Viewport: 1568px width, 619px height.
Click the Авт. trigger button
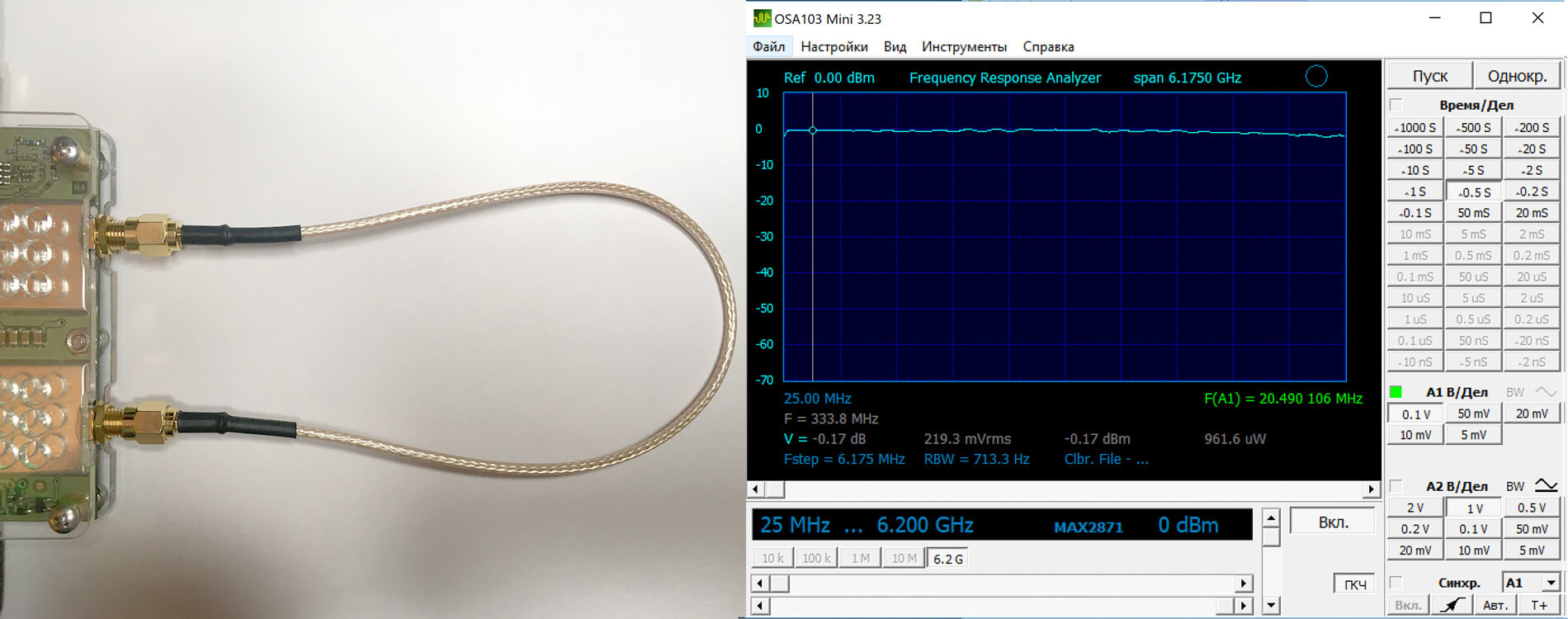click(1495, 605)
